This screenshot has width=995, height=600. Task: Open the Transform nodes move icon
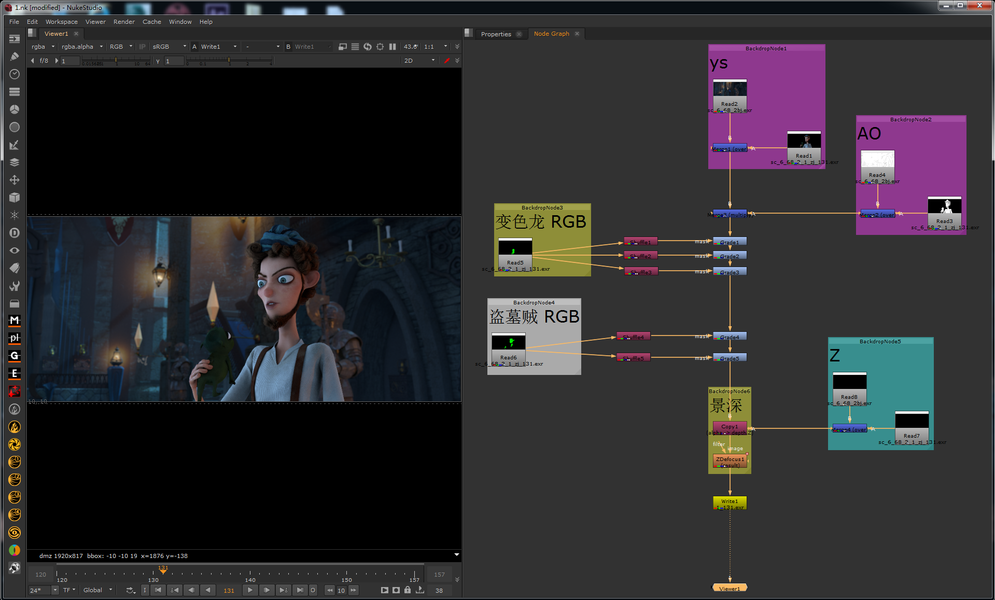tap(14, 179)
